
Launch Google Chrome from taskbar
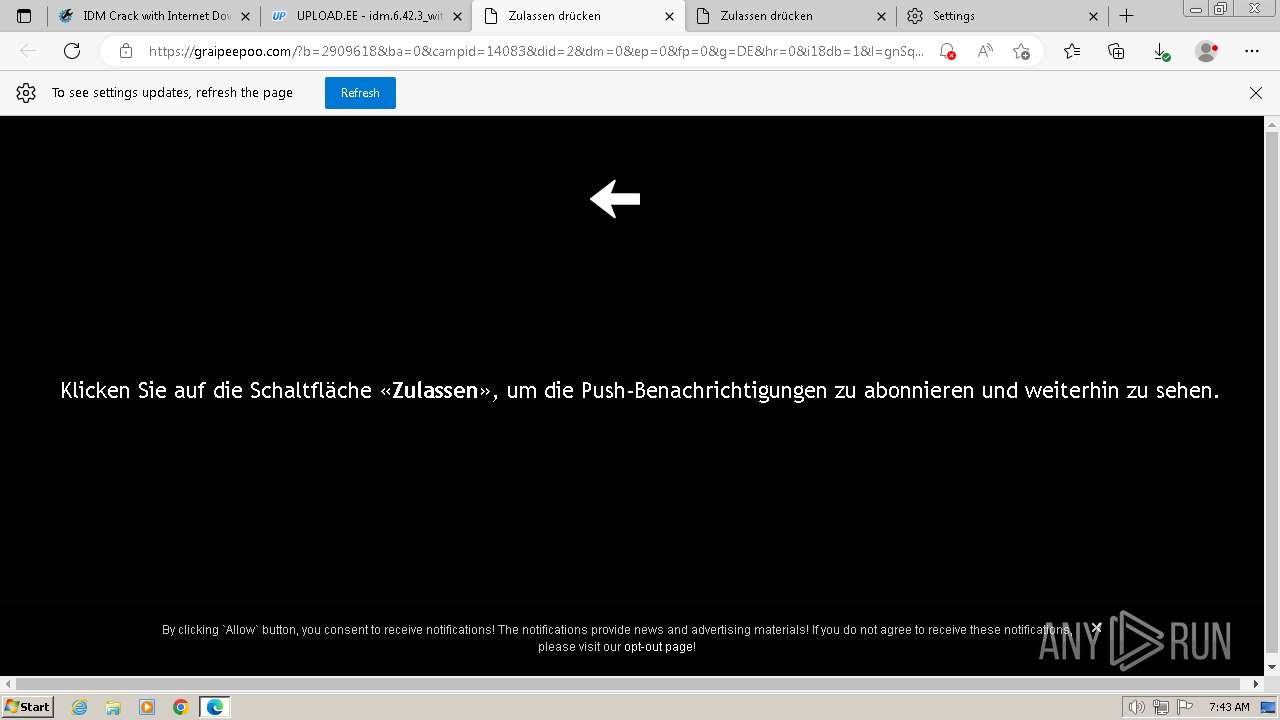tap(181, 707)
